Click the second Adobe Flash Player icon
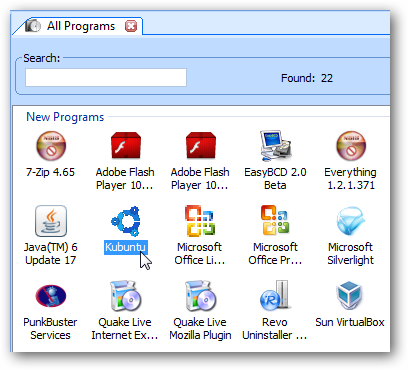Image resolution: width=408 pixels, height=370 pixels. coord(201,146)
